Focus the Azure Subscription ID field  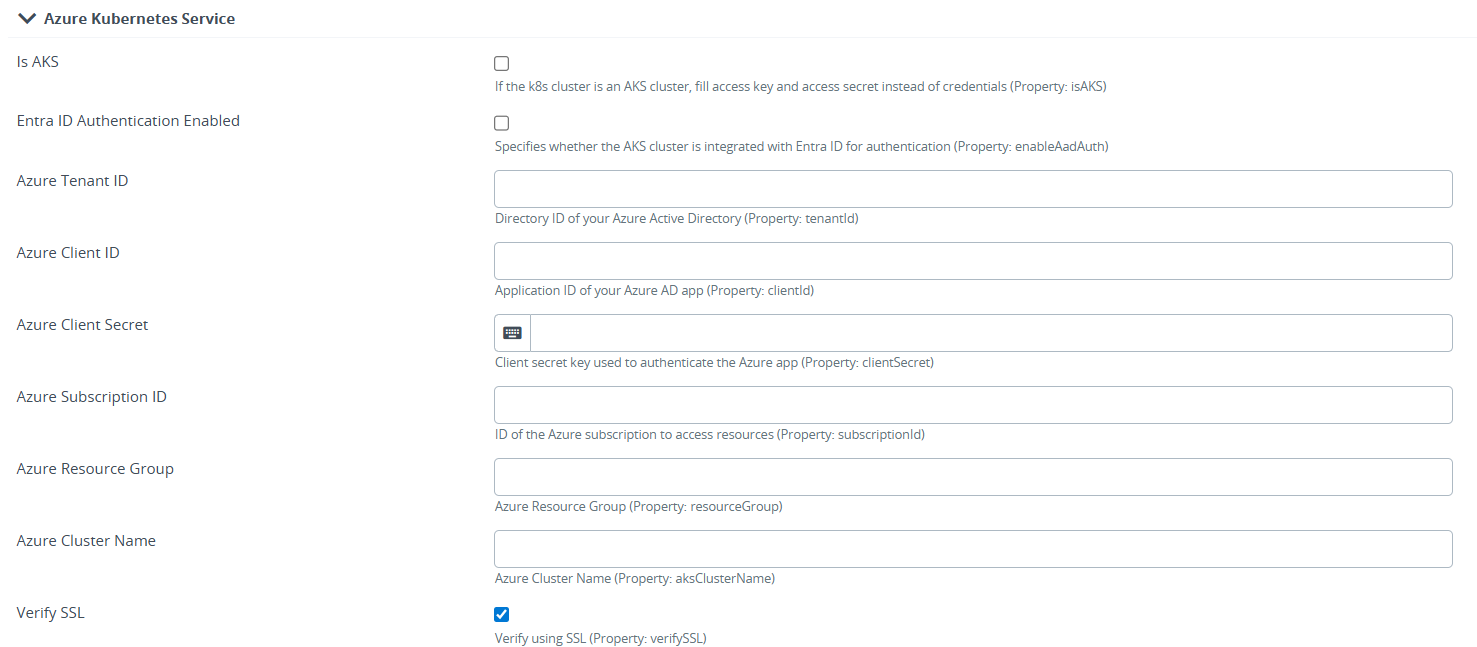click(972, 405)
